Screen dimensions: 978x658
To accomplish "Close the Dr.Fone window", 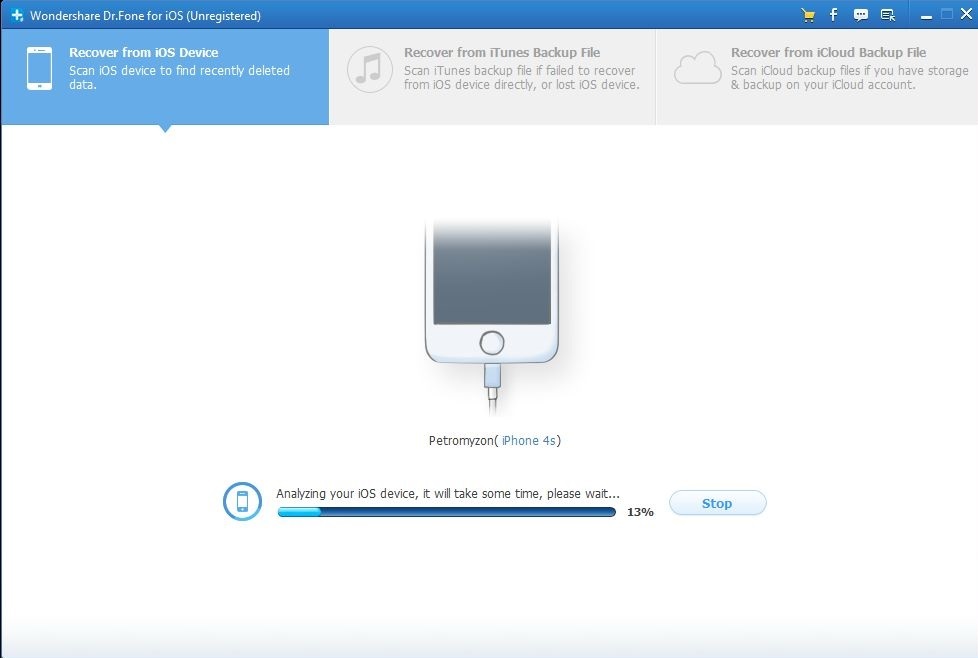I will tap(966, 14).
